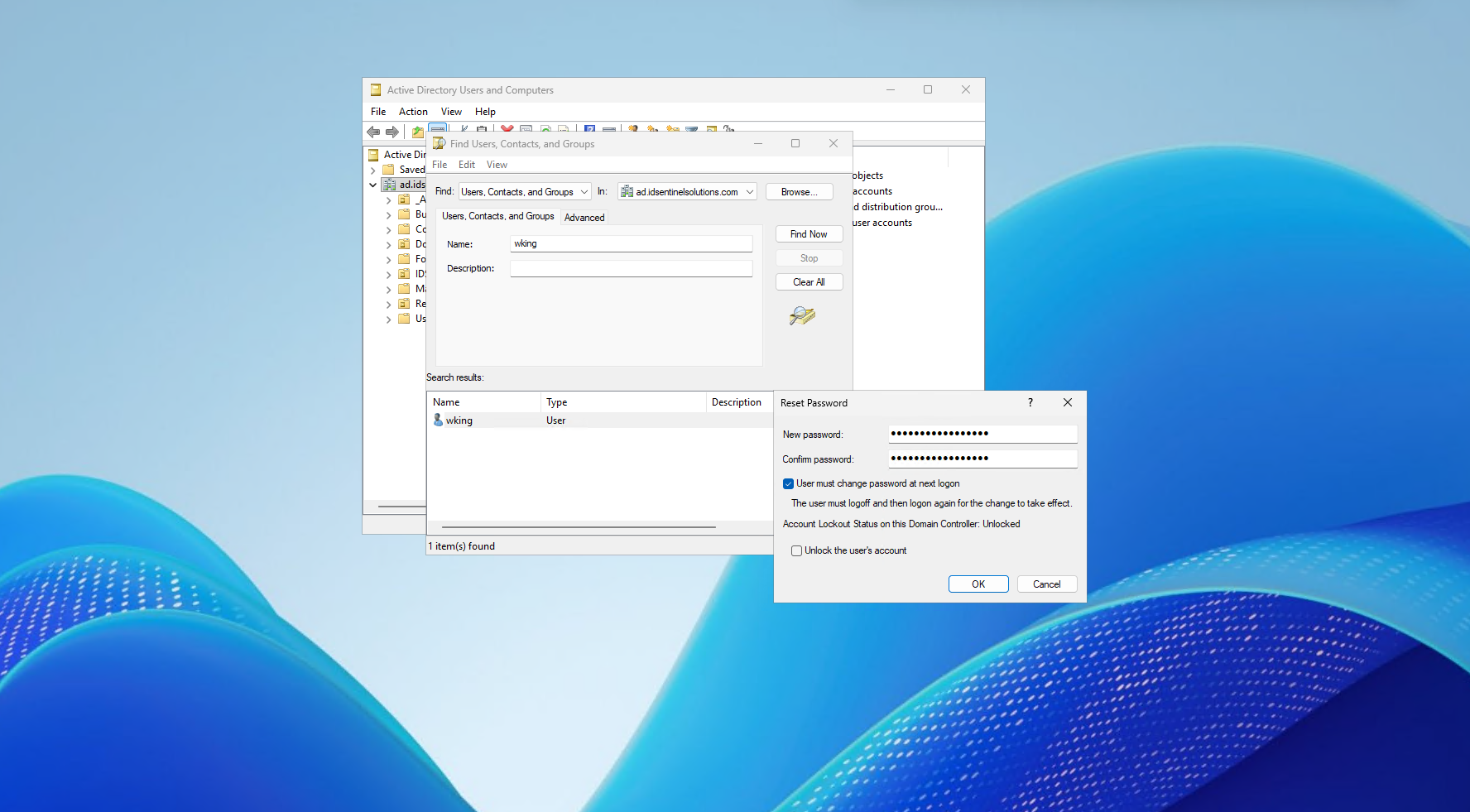Open Edit menu in Find dialog

click(x=467, y=165)
